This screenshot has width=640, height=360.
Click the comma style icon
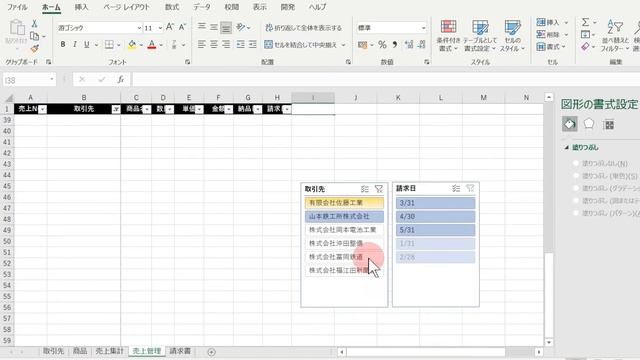click(395, 44)
